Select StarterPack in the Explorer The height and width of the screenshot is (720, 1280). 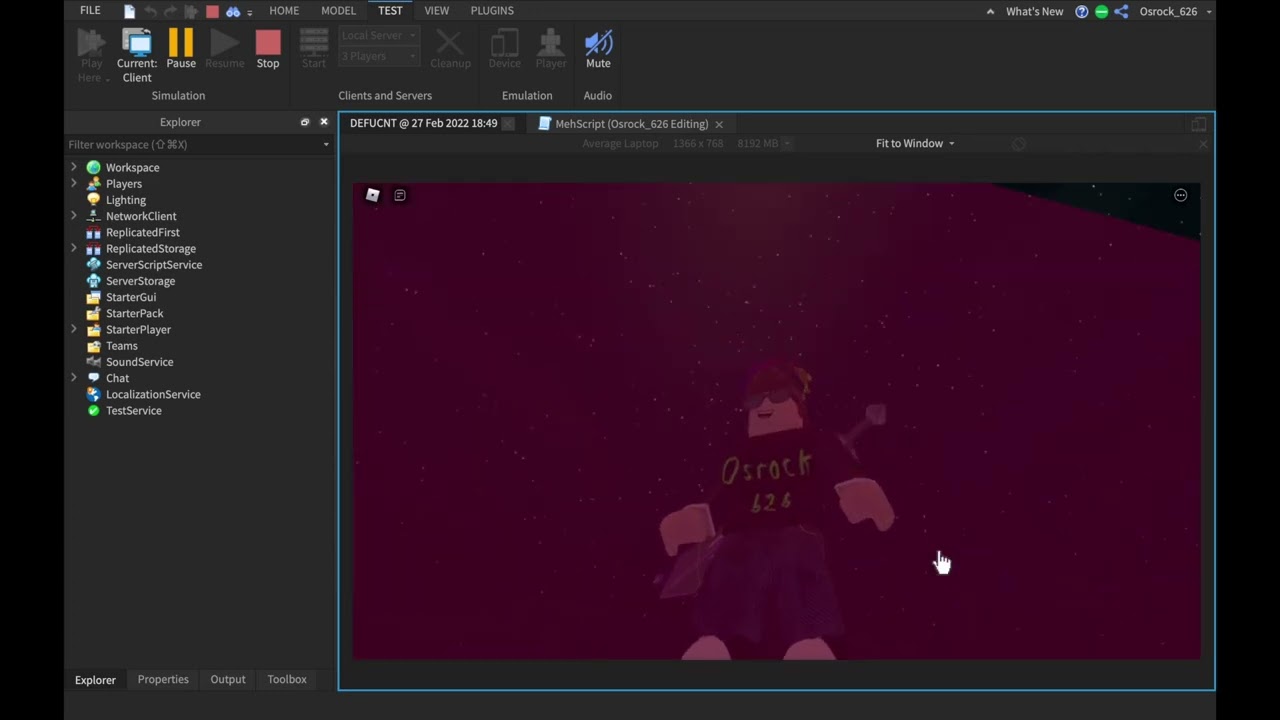[x=134, y=313]
